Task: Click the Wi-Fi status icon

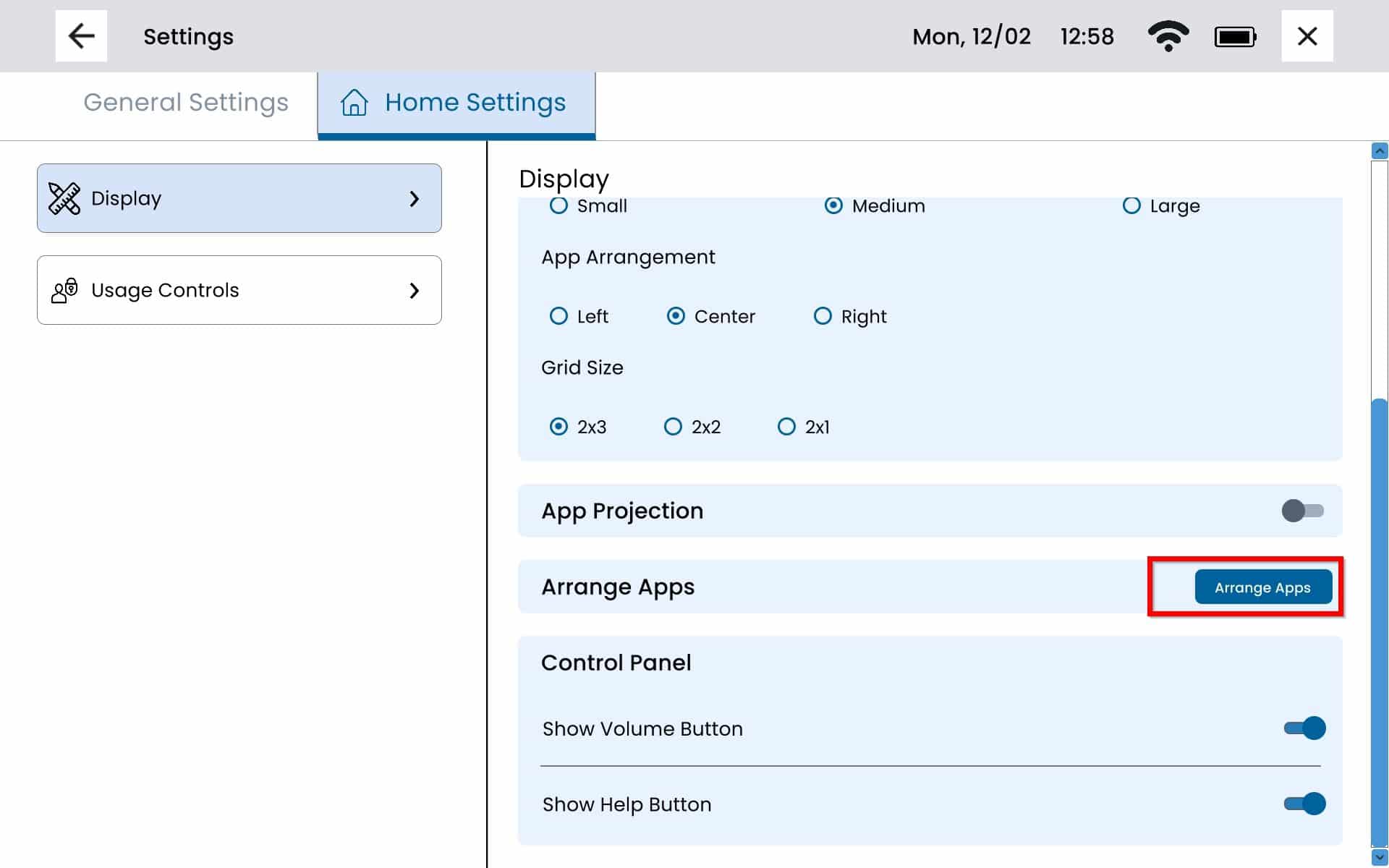Action: click(x=1168, y=36)
